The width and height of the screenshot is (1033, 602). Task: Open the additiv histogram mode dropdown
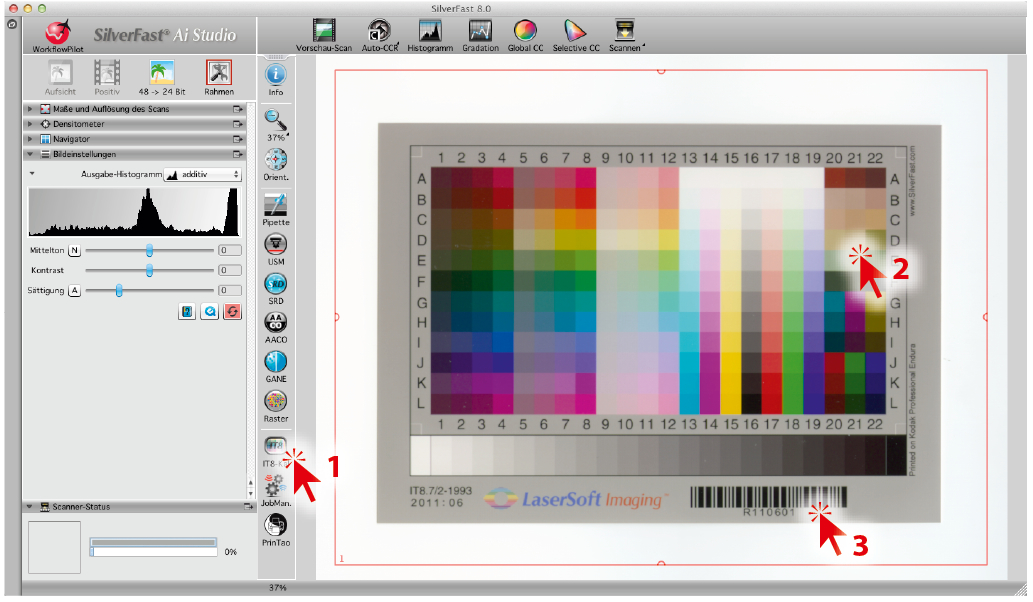tap(202, 175)
